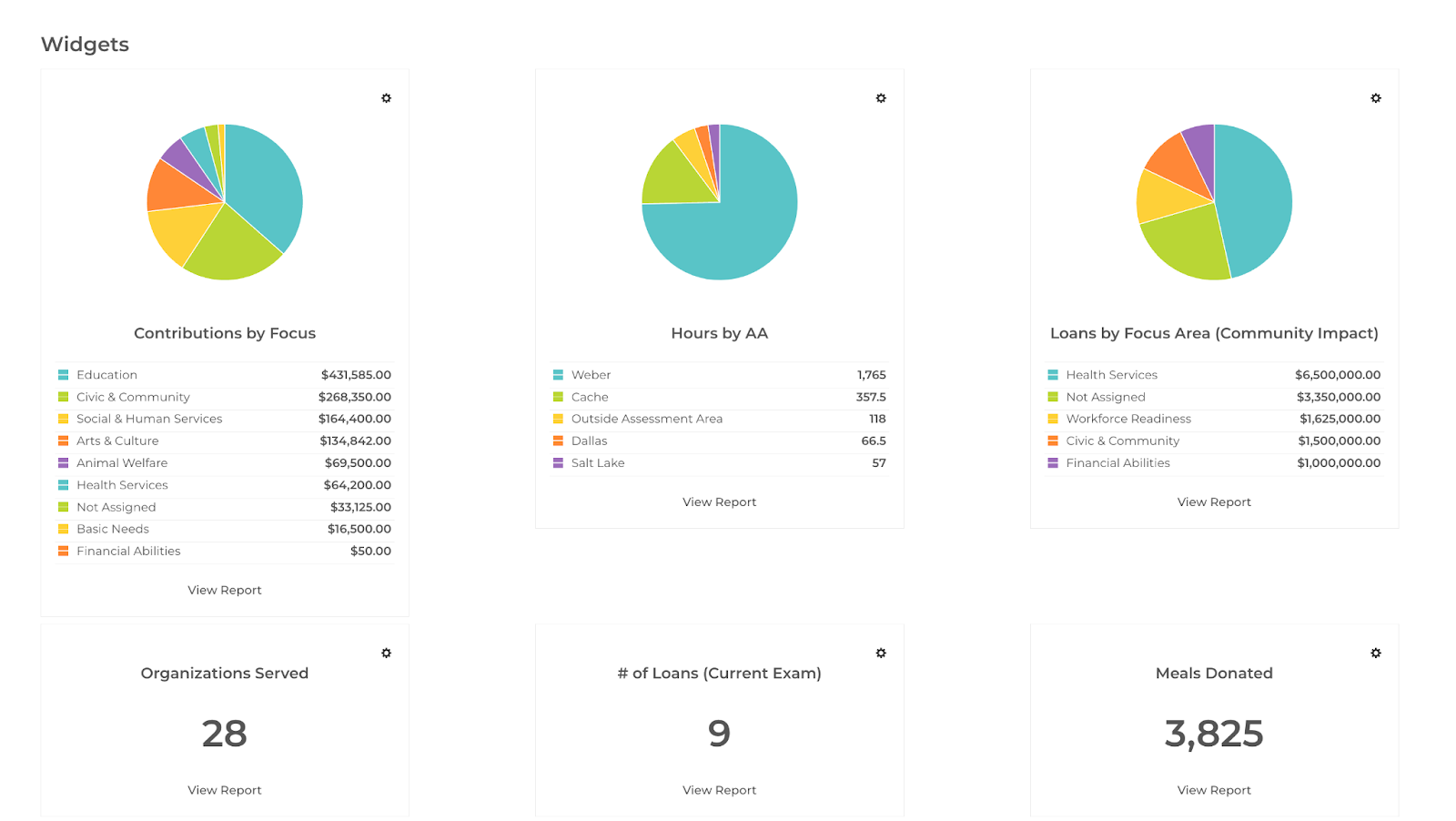Select Not Assigned in Contributions legend

pos(116,507)
